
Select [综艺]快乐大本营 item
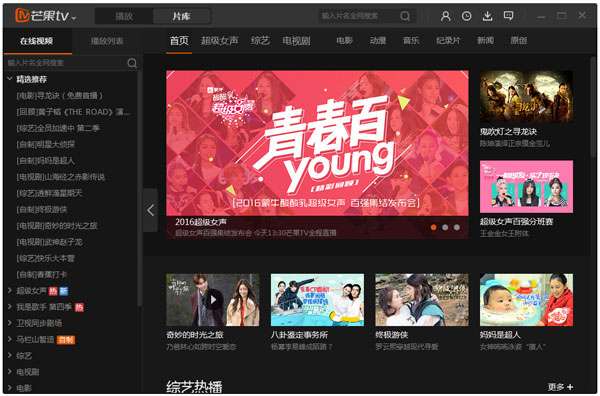coord(46,258)
